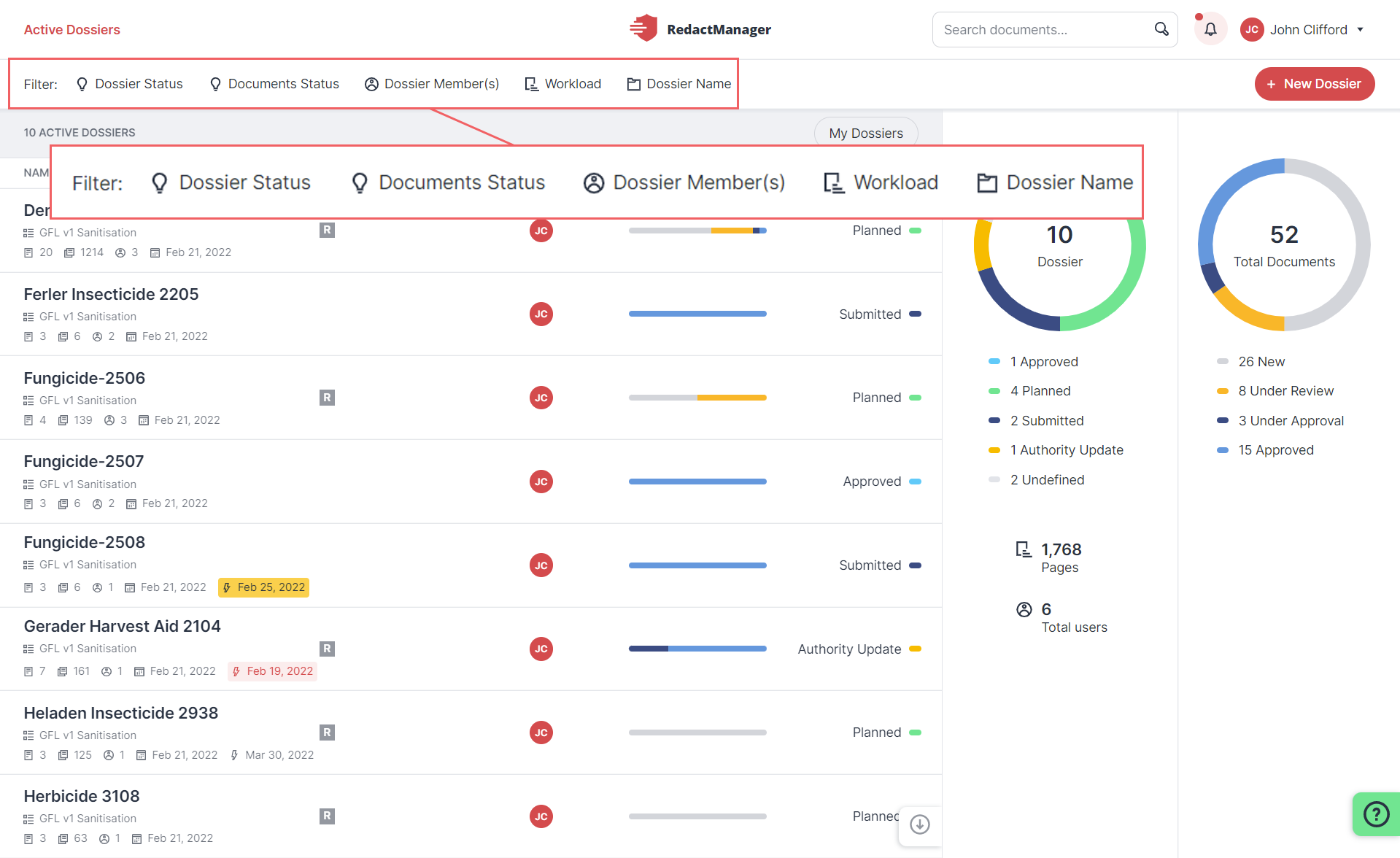Open Ferler Insecticide 2205 dossier
The height and width of the screenshot is (858, 1400).
(x=111, y=294)
